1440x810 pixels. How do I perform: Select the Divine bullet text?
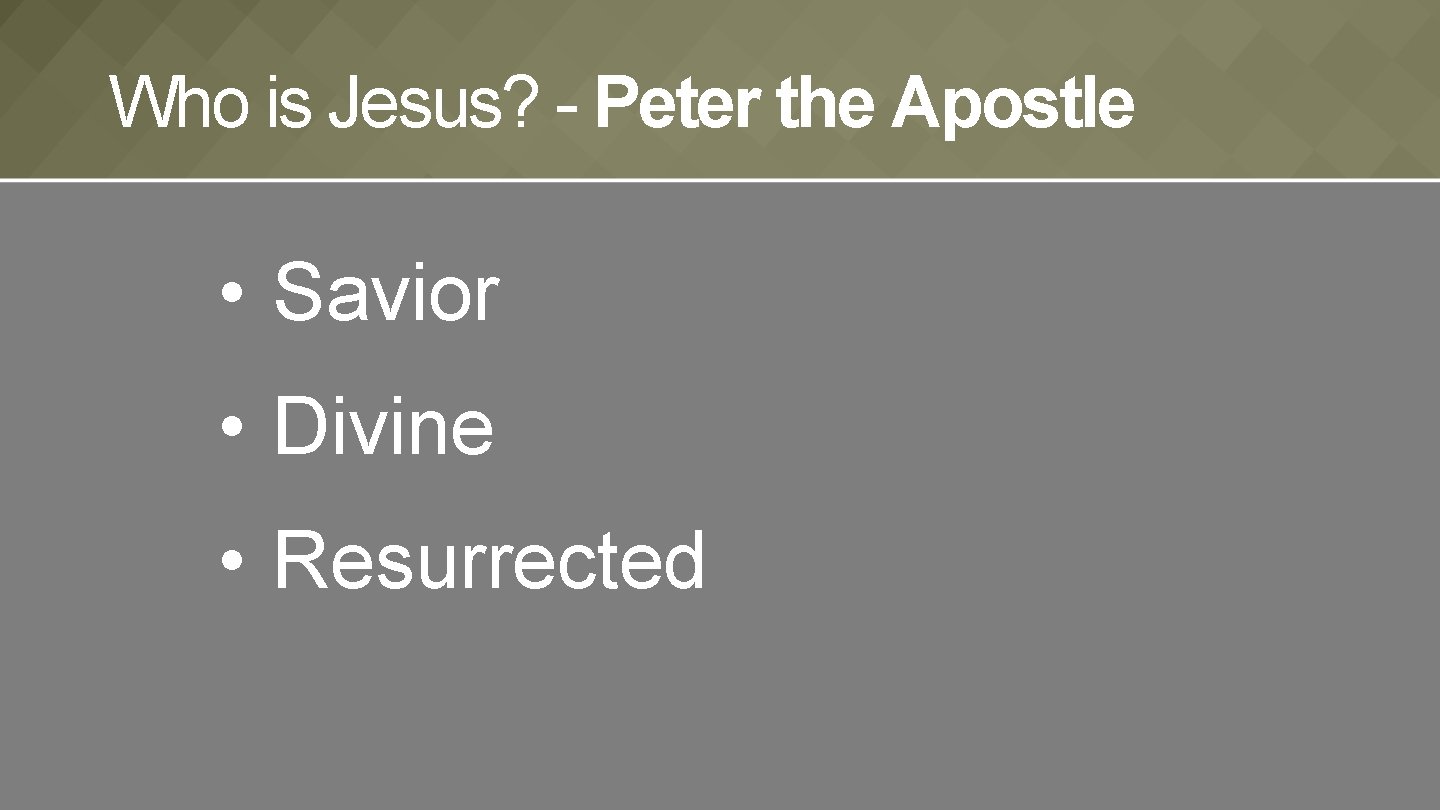point(383,426)
